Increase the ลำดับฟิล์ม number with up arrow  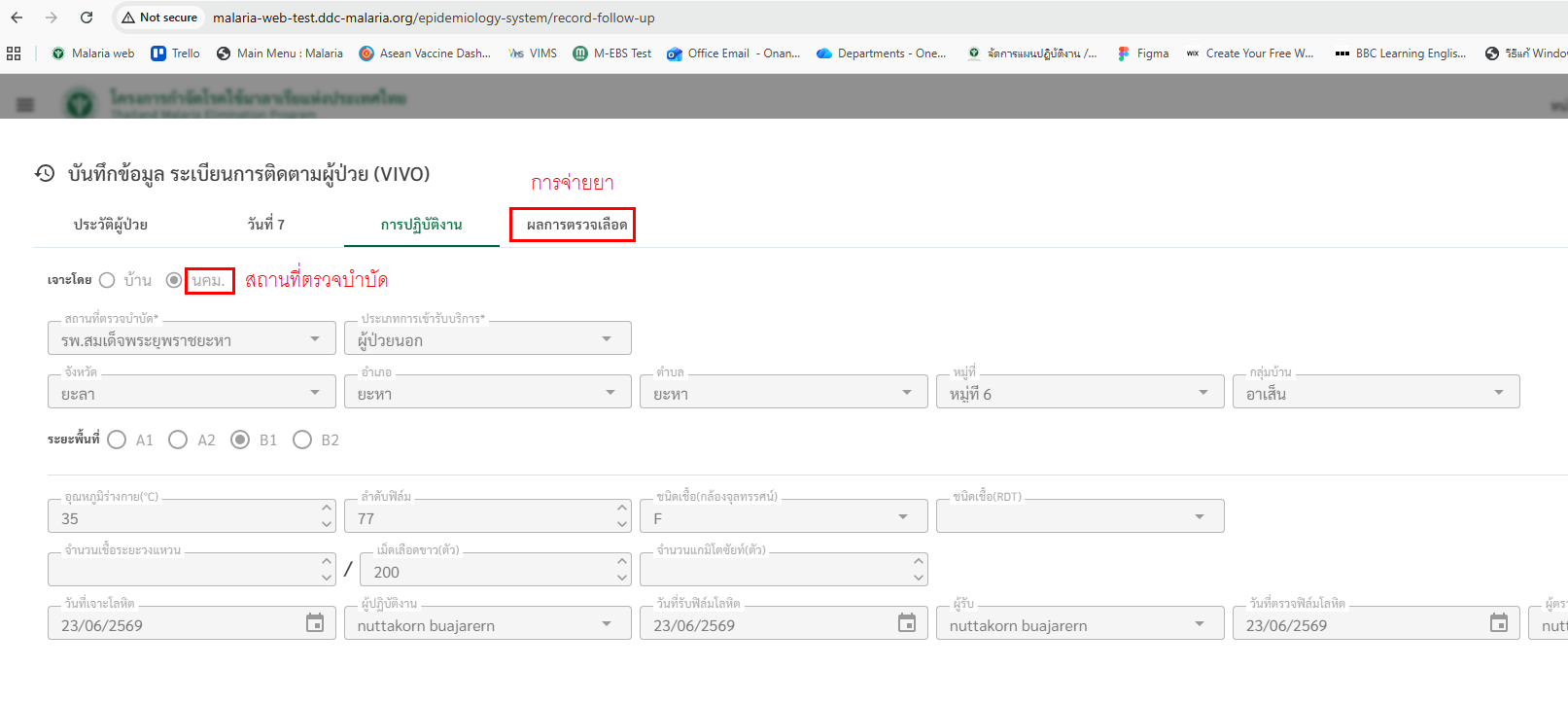tap(622, 509)
